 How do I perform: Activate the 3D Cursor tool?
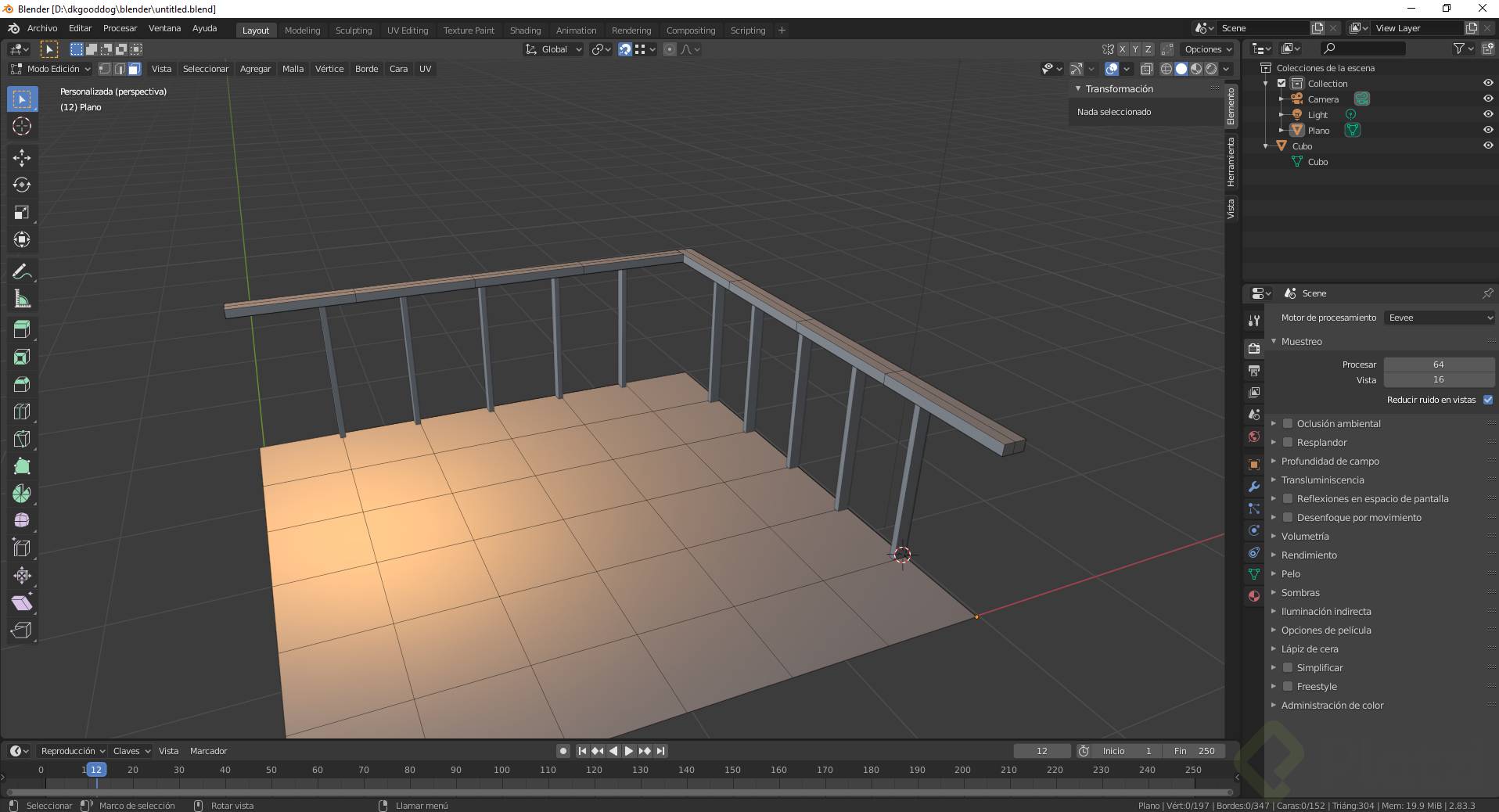[22, 127]
